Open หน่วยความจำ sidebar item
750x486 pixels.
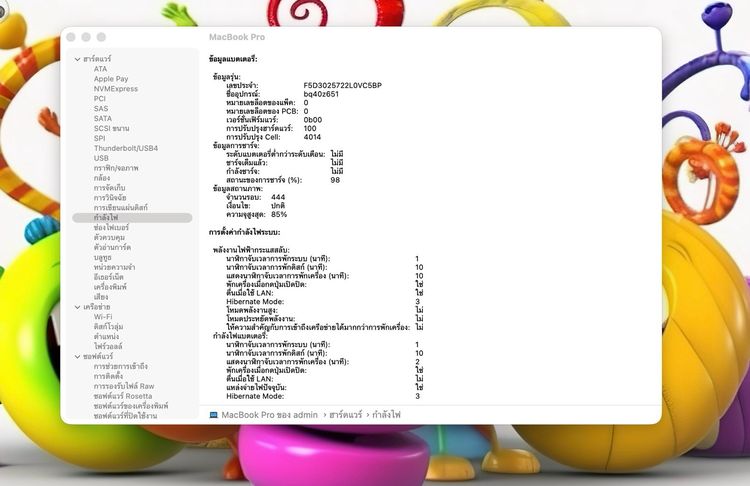pyautogui.click(x=114, y=267)
